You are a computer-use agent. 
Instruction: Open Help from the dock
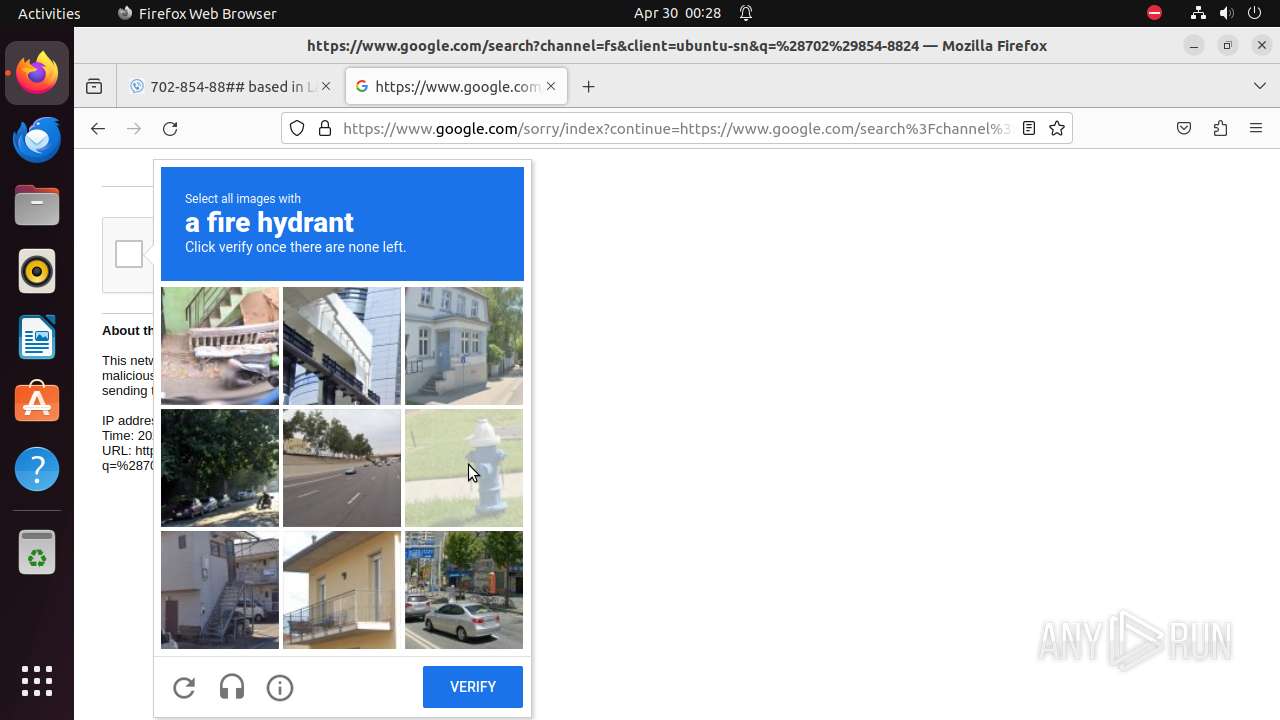click(x=37, y=469)
